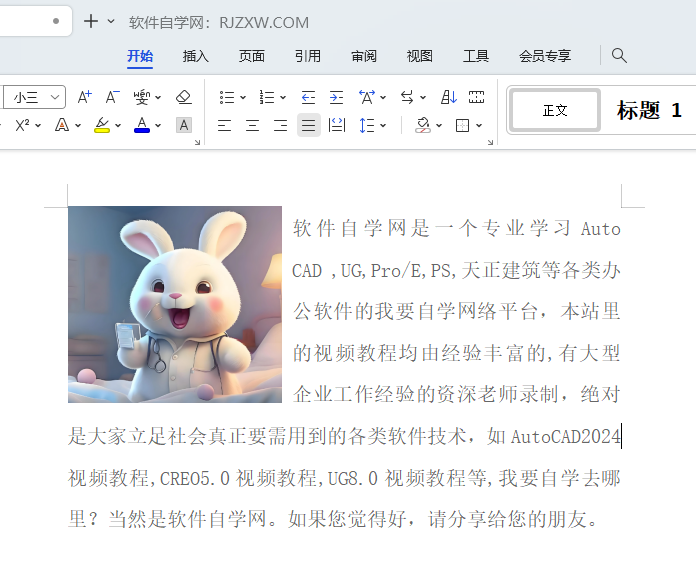Expand the text direction dropdown arrow

click(x=423, y=98)
